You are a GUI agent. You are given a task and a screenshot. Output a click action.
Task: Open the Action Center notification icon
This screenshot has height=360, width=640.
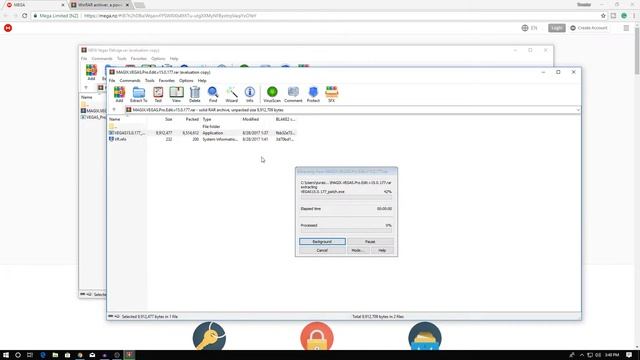coord(629,355)
